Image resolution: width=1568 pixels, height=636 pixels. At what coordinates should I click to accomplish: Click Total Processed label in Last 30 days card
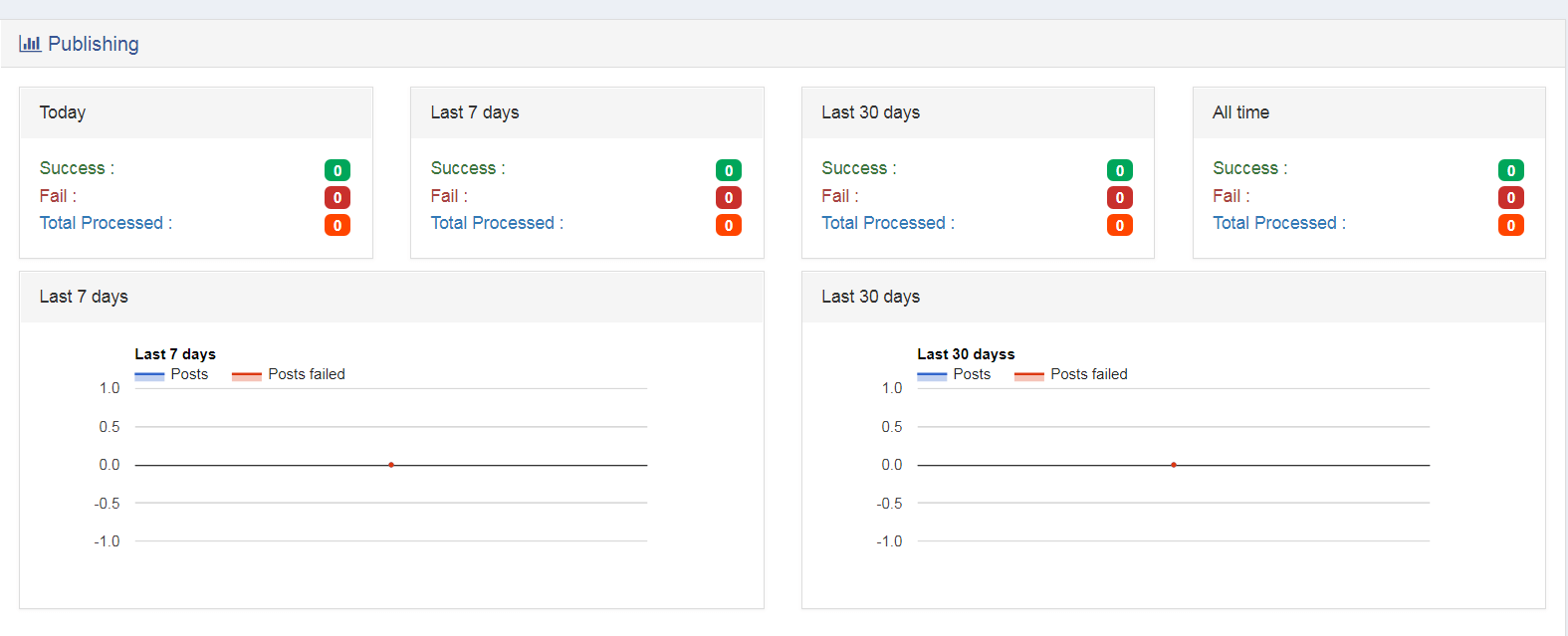[888, 223]
